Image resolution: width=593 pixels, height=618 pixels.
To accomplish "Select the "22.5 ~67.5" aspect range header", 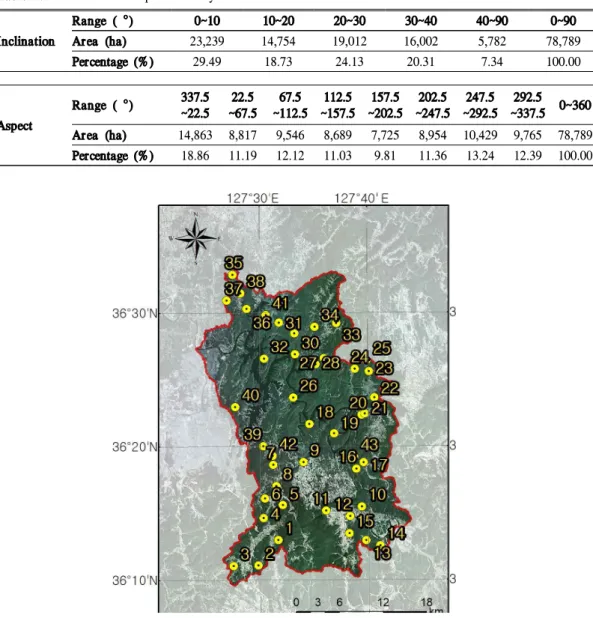I will (243, 105).
